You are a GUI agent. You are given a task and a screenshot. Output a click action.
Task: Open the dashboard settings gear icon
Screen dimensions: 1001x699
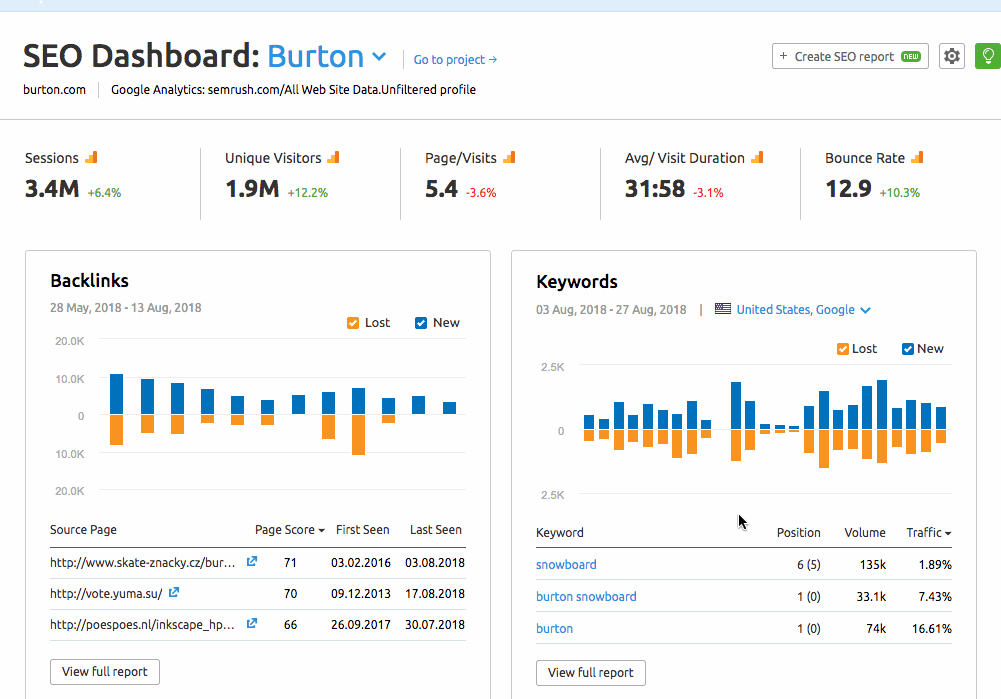pyautogui.click(x=951, y=56)
